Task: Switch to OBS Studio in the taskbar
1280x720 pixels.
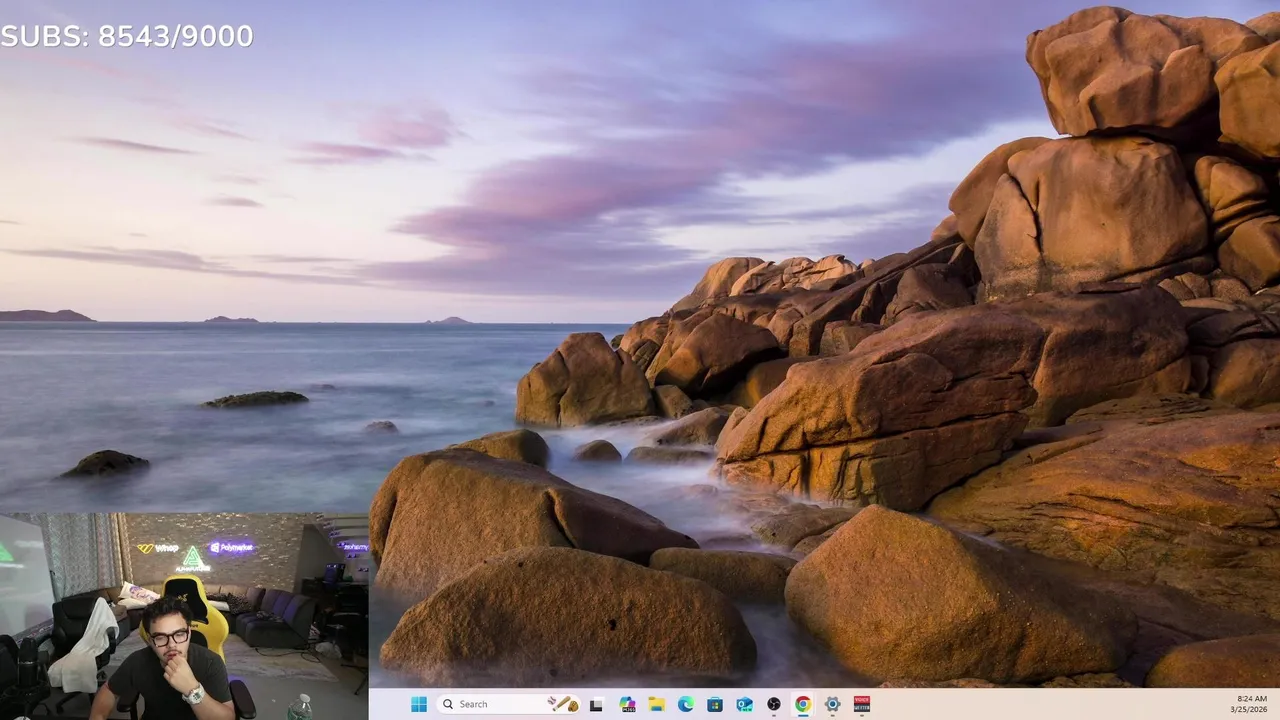Action: (773, 704)
